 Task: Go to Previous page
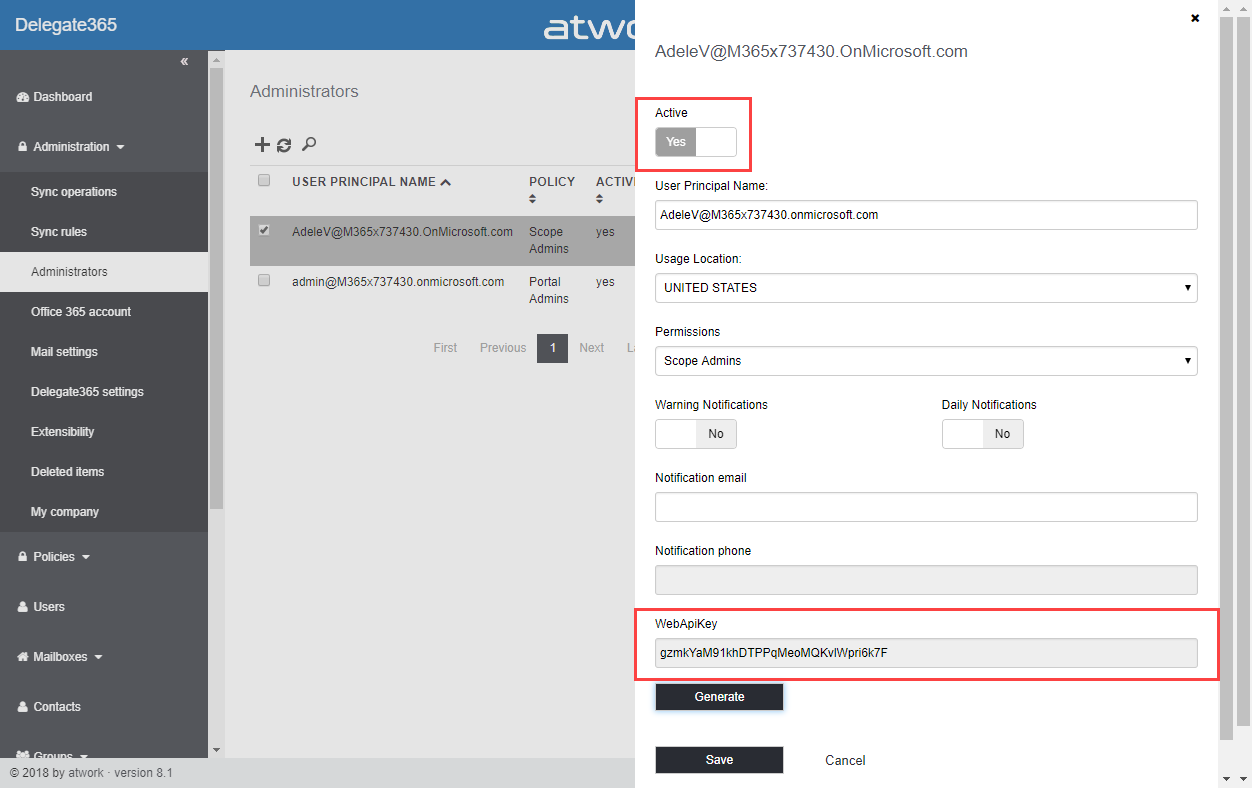coord(503,348)
